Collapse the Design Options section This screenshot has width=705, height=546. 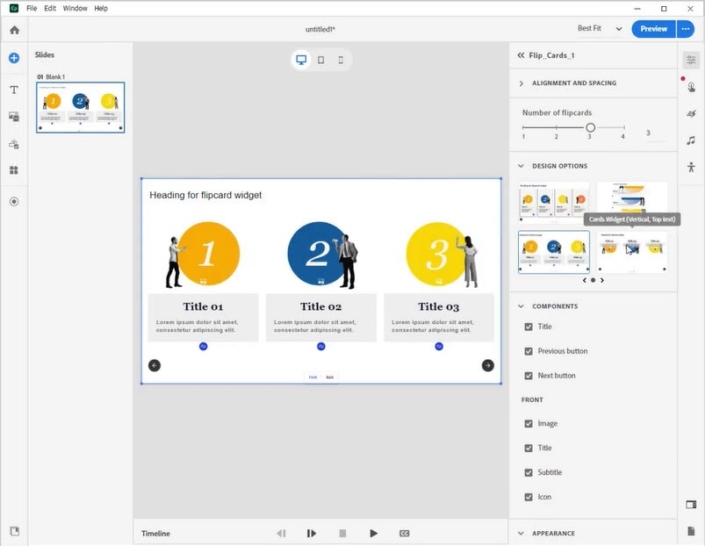[x=521, y=166]
